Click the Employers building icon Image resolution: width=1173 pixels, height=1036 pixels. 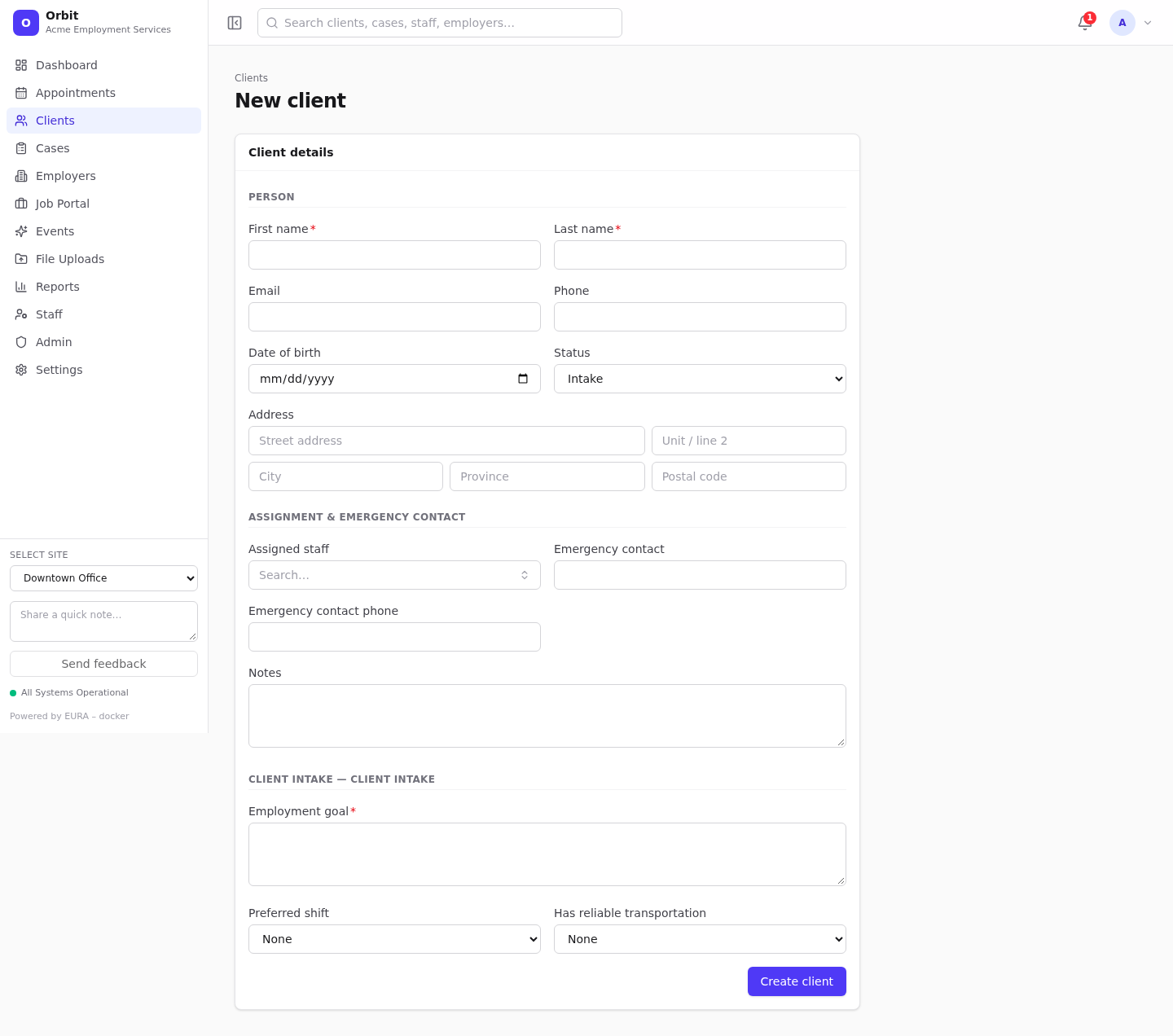pyautogui.click(x=21, y=176)
